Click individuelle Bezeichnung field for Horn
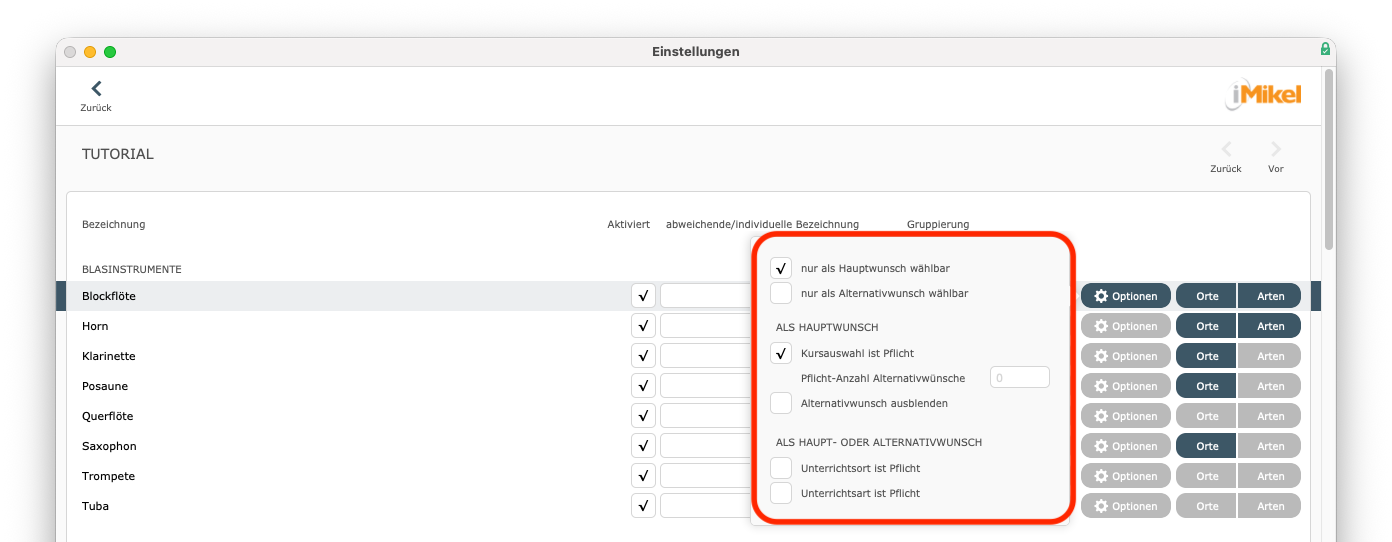This screenshot has width=1392, height=542. tap(705, 326)
